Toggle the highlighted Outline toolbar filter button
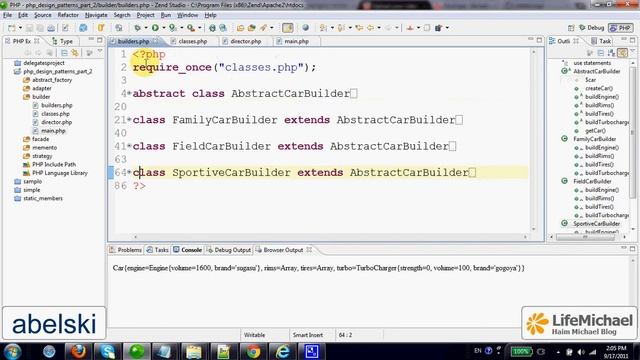The width and height of the screenshot is (640, 360). pos(622,53)
